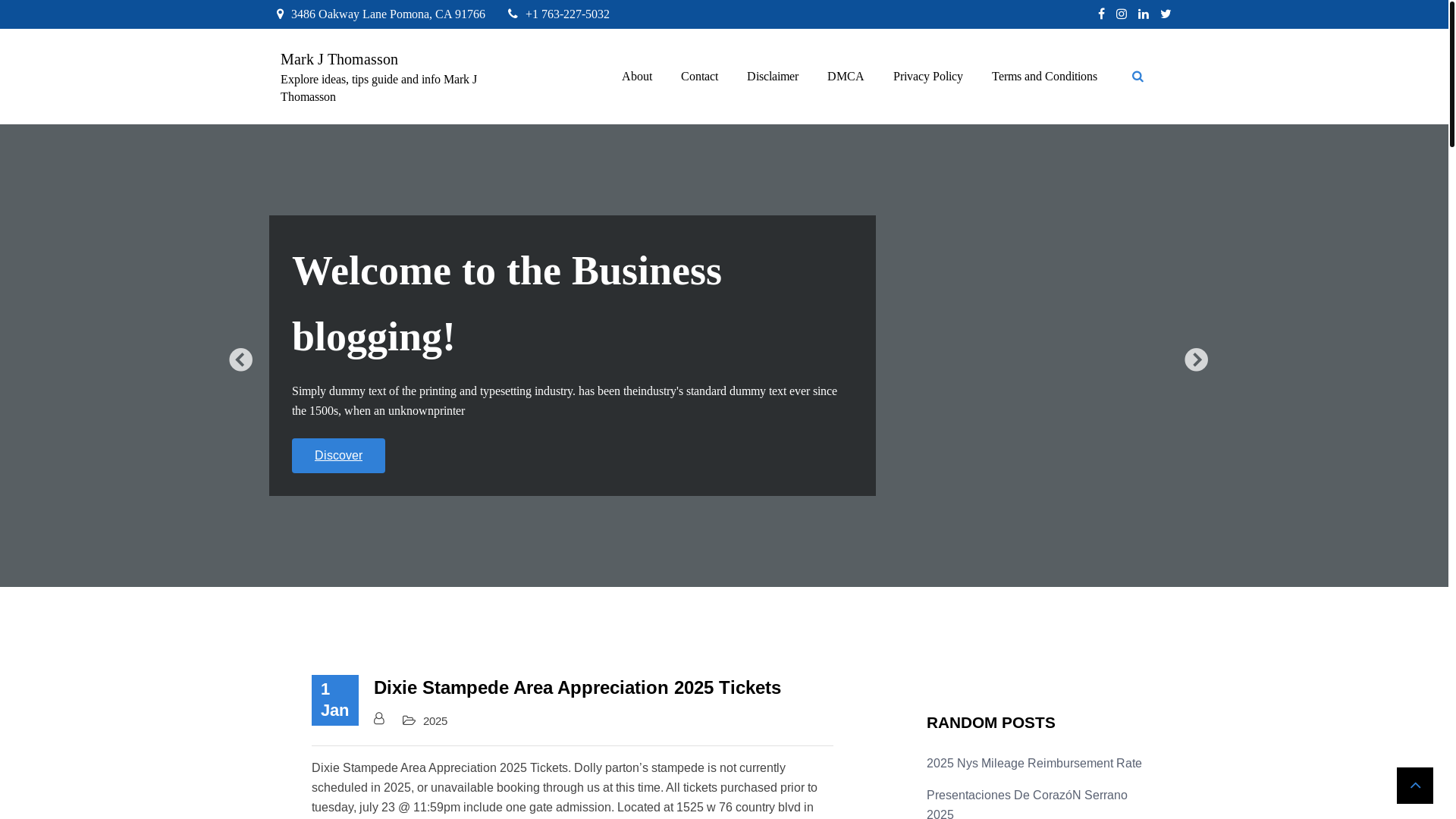The image size is (1456, 819).
Task: Click the address 3486 Oakway Lane Pomona
Action: click(388, 14)
